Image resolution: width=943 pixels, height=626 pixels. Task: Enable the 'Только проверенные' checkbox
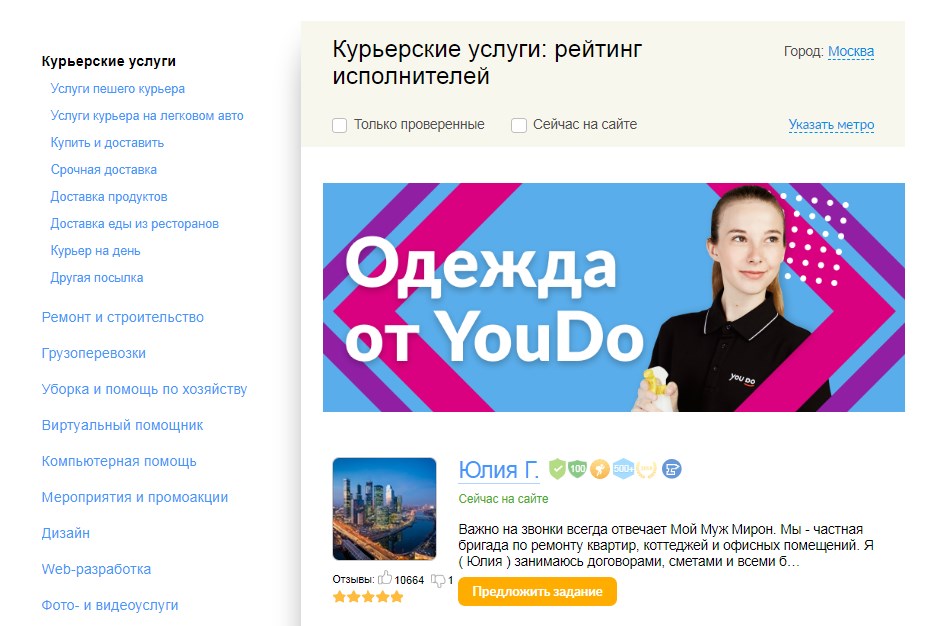340,125
